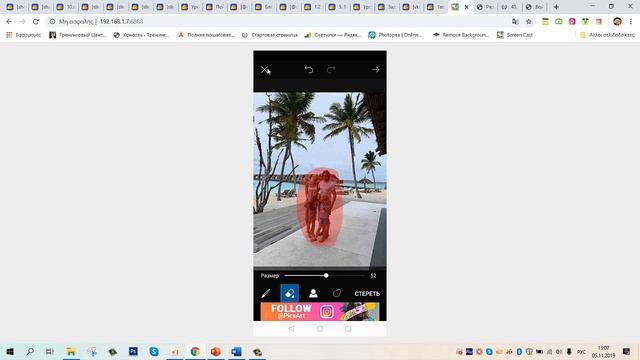640x360 pixels.
Task: Go back in browser history
Action: click(x=9, y=22)
